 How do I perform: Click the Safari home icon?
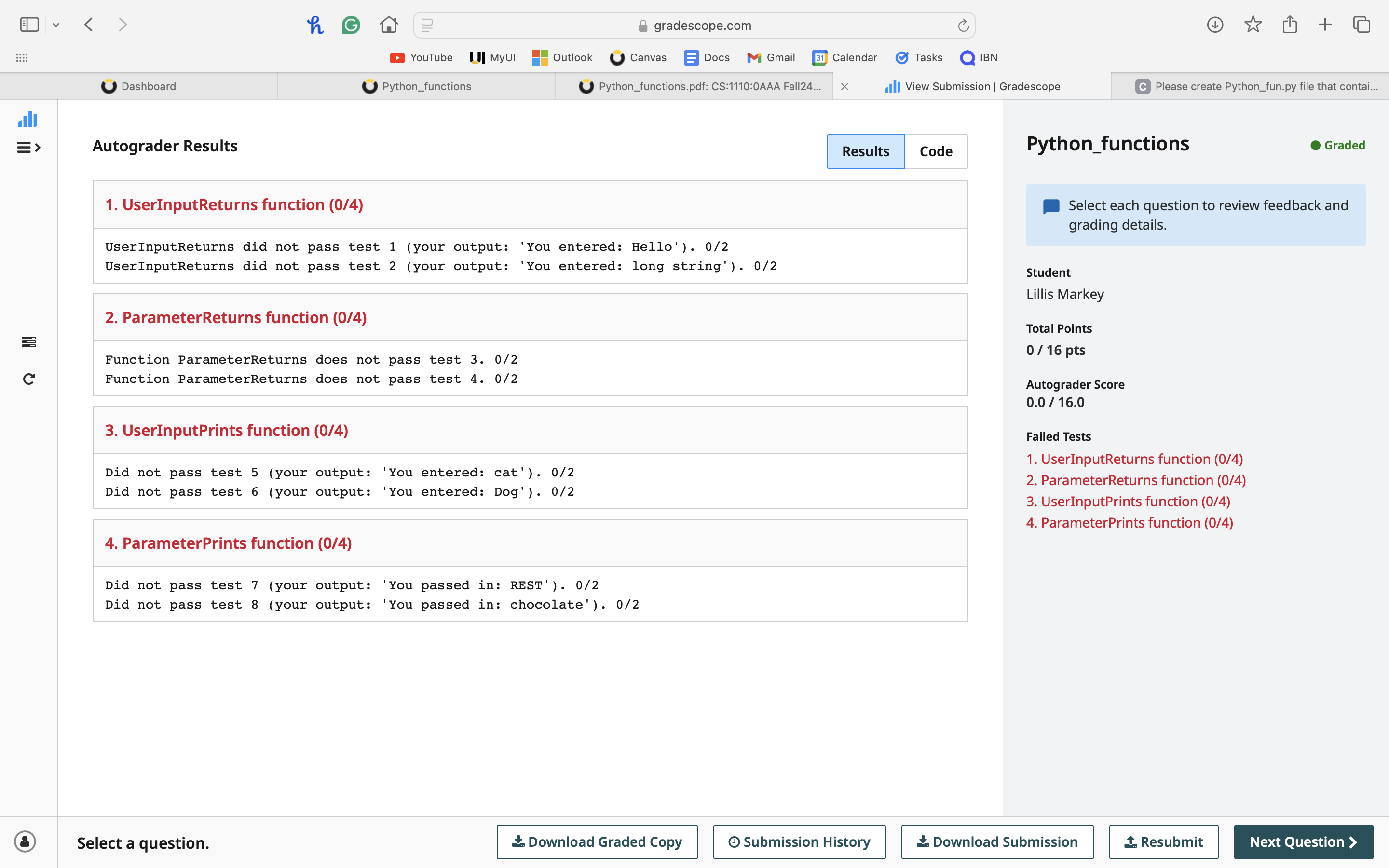pos(389,25)
